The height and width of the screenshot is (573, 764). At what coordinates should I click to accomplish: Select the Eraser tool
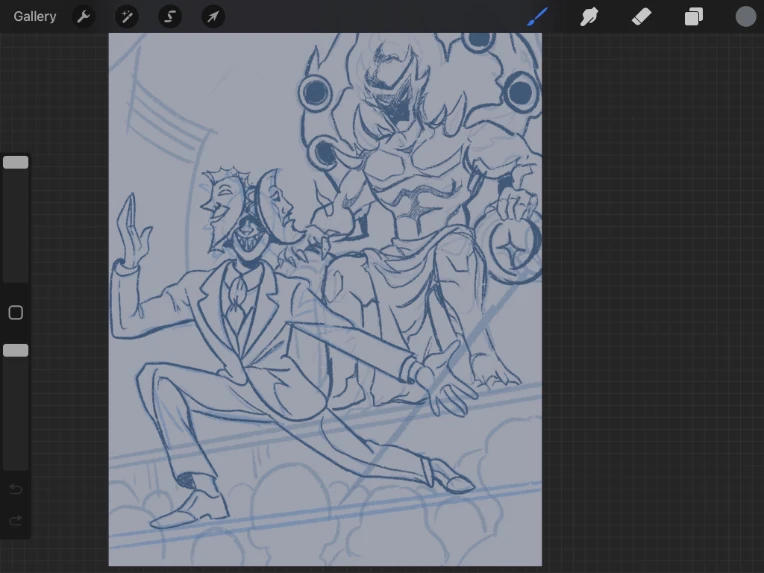tap(641, 17)
